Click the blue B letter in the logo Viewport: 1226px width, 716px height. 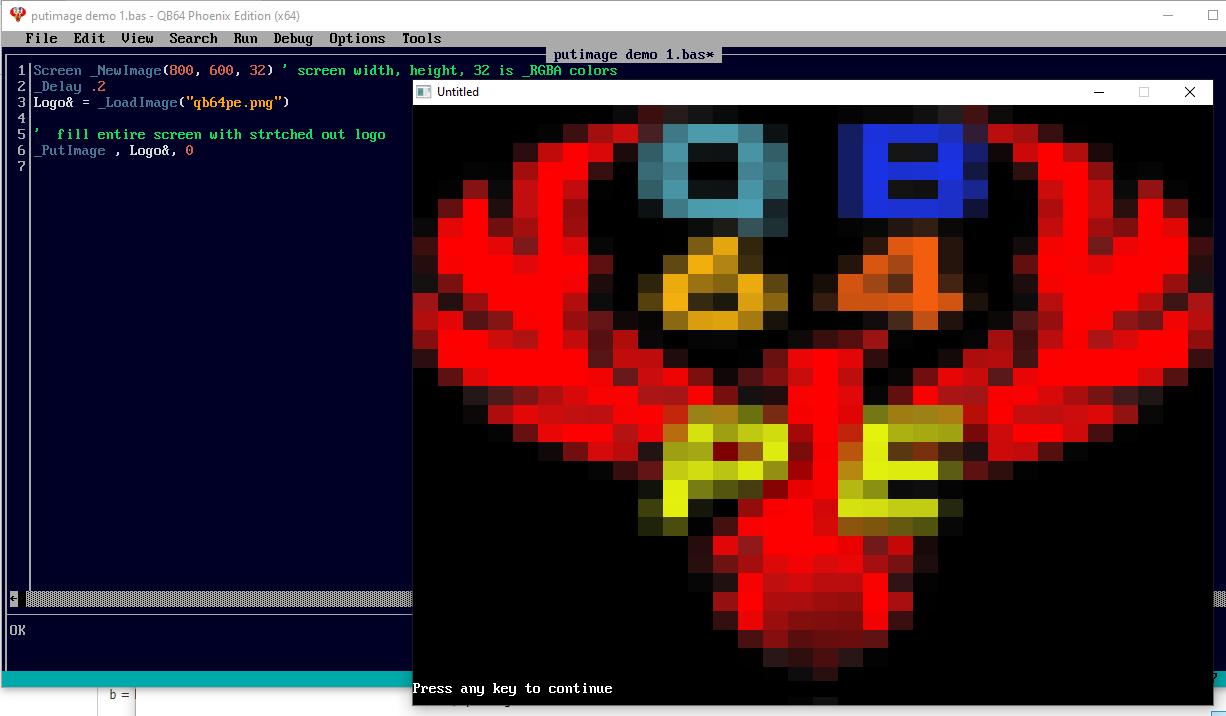913,171
